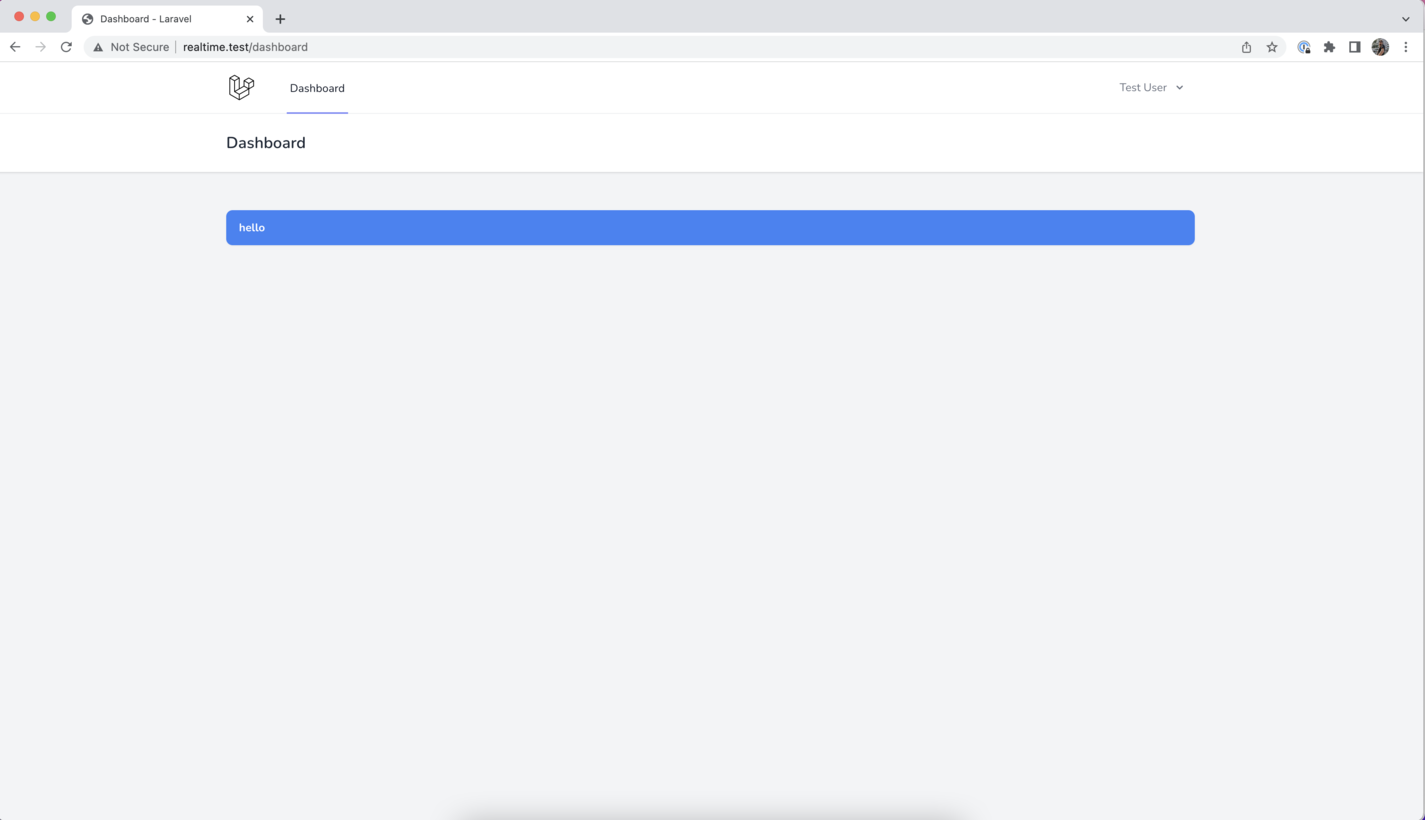Viewport: 1425px width, 820px height.
Task: Click the browser forward arrow
Action: [x=39, y=46]
